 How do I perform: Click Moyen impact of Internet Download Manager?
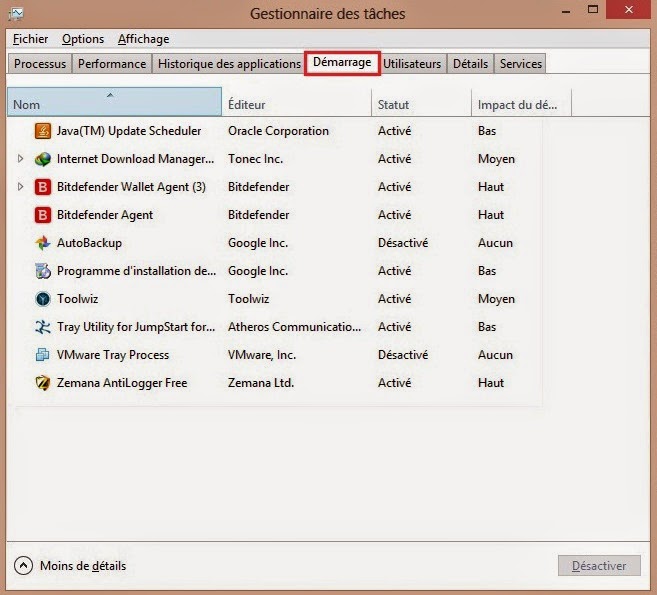(x=496, y=159)
